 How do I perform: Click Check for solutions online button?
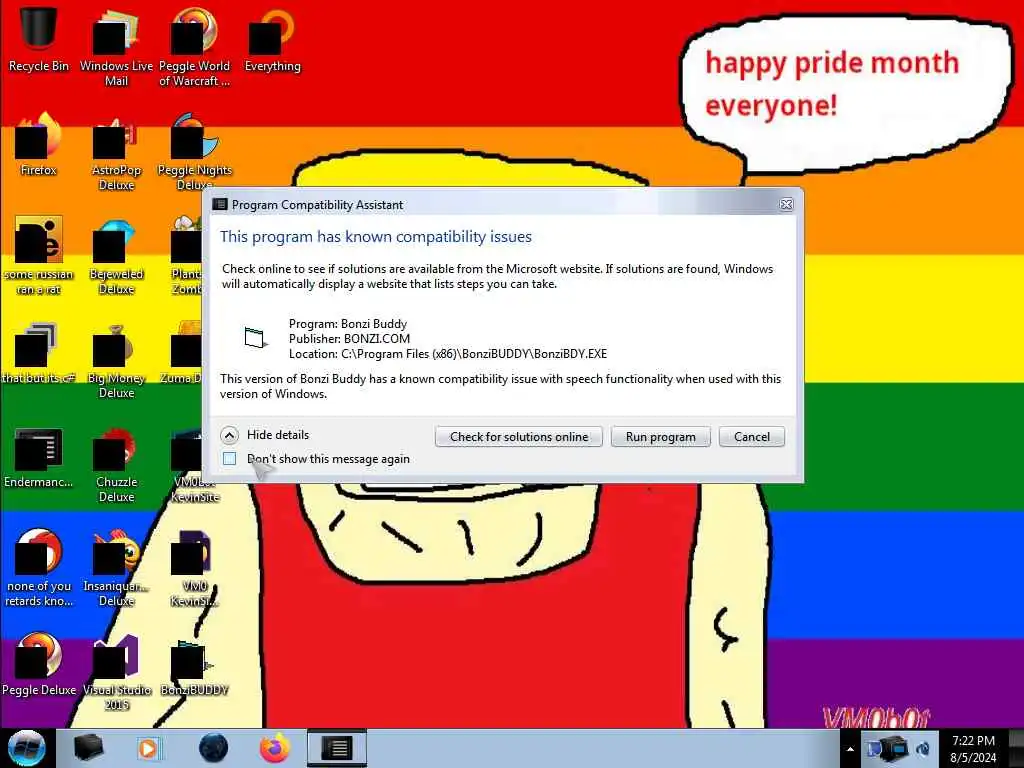pyautogui.click(x=519, y=436)
